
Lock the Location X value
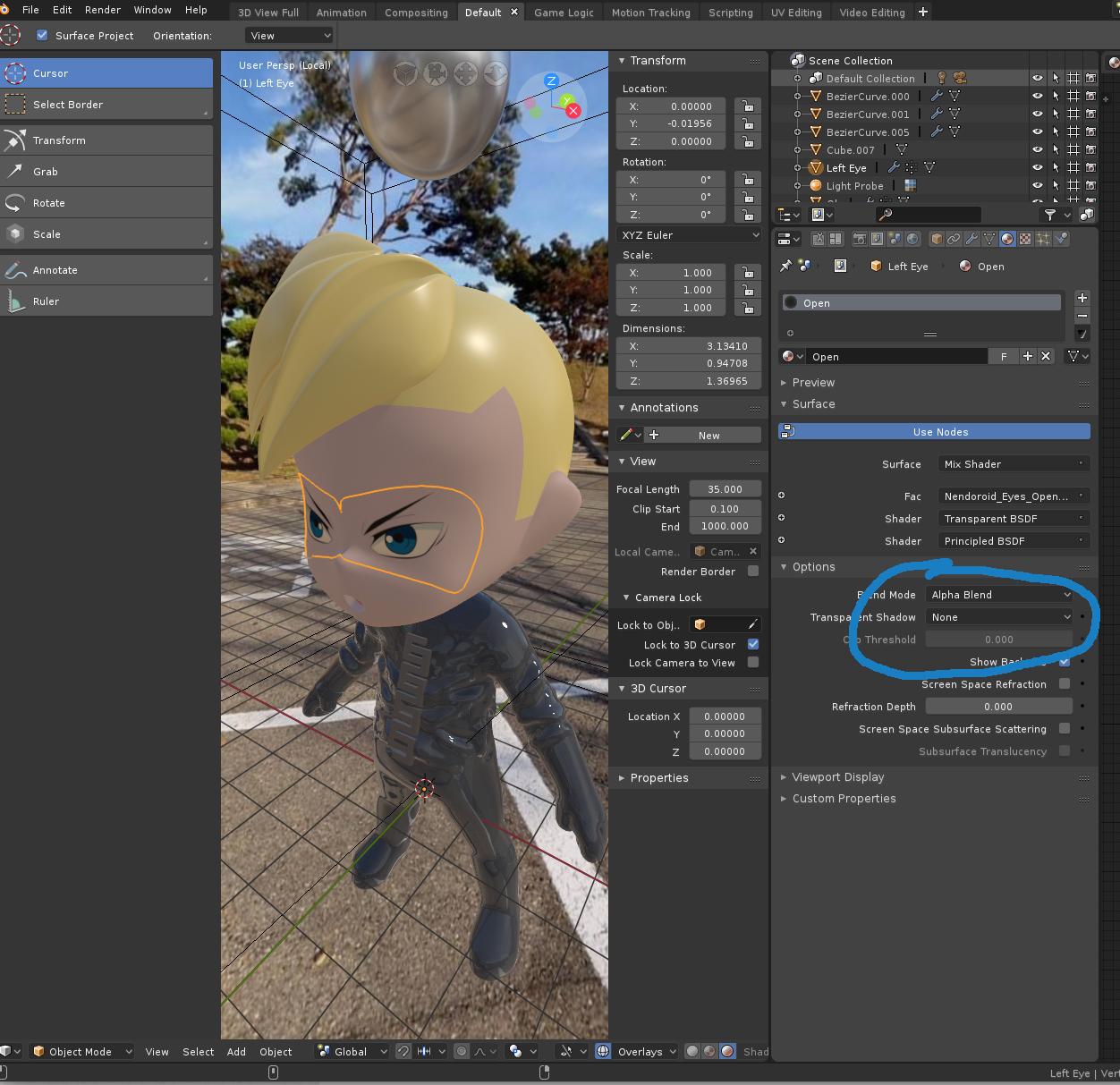747,106
